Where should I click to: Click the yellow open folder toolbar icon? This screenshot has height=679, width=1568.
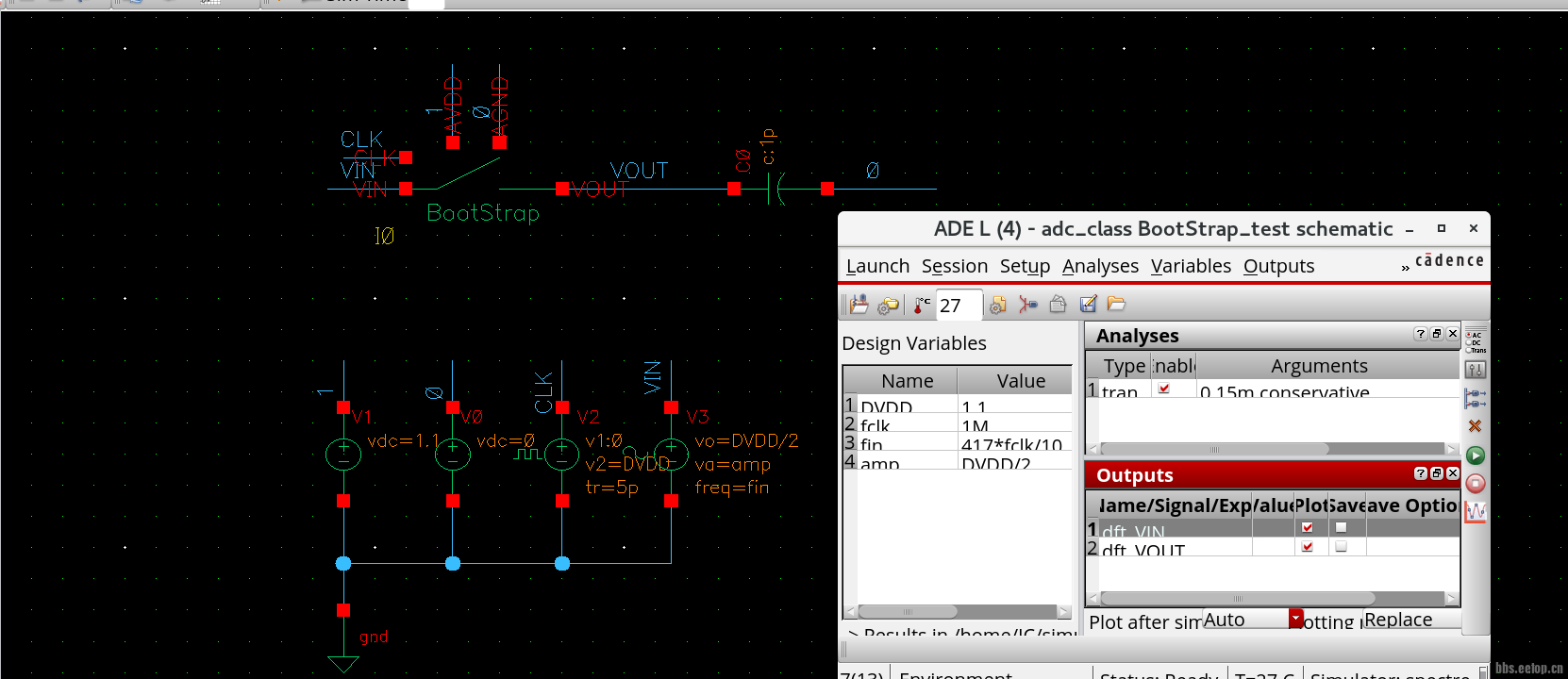coord(1116,304)
